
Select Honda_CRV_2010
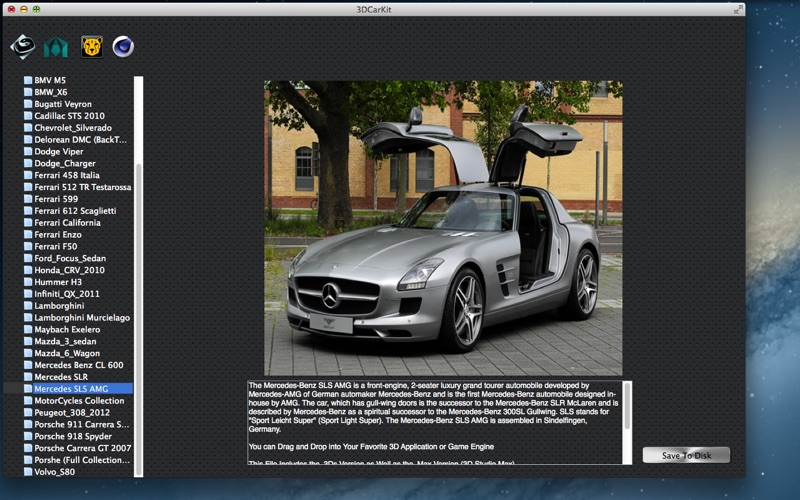(x=69, y=270)
